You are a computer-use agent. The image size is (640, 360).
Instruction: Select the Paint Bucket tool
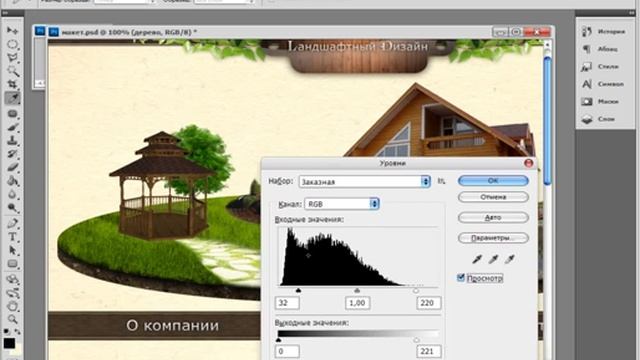(x=12, y=181)
